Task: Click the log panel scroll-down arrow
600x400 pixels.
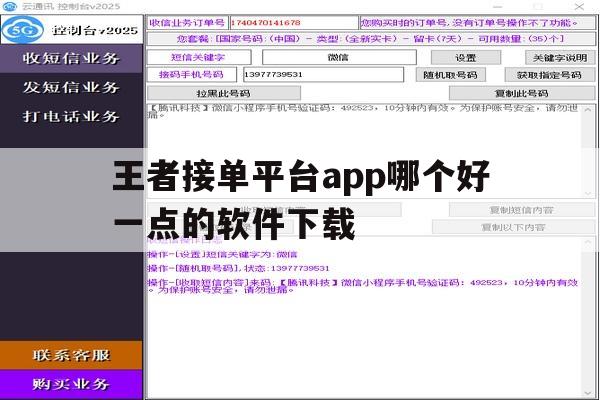Action: (x=588, y=393)
